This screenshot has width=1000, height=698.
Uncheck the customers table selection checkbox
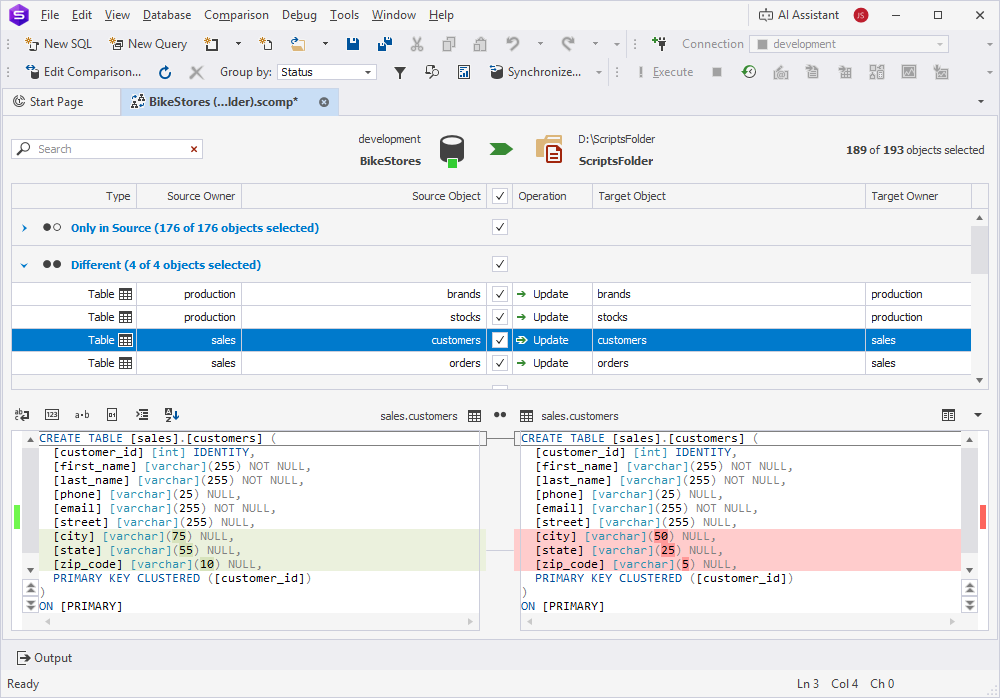(x=498, y=340)
